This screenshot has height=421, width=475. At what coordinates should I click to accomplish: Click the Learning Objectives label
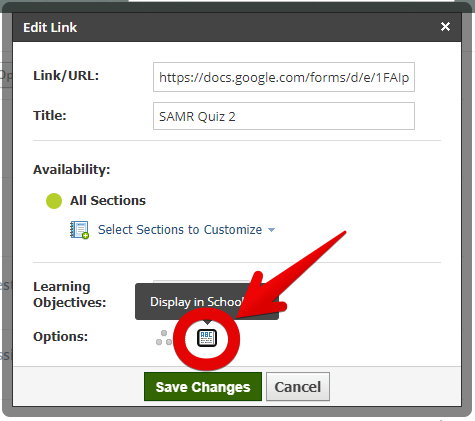tap(70, 294)
